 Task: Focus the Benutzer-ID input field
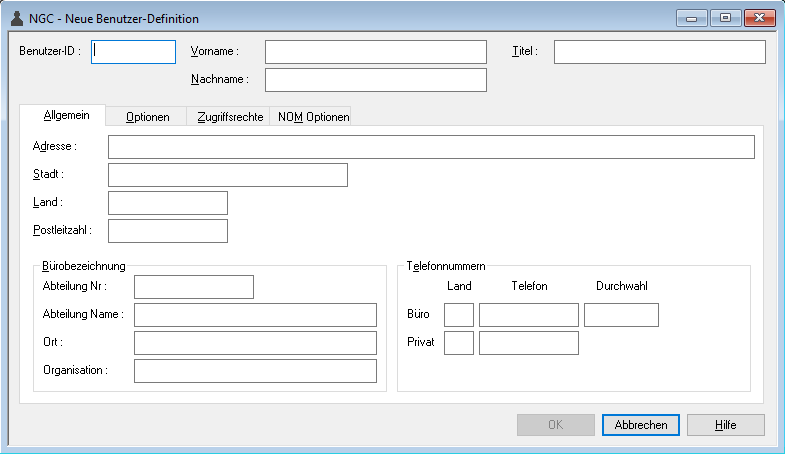pyautogui.click(x=133, y=52)
